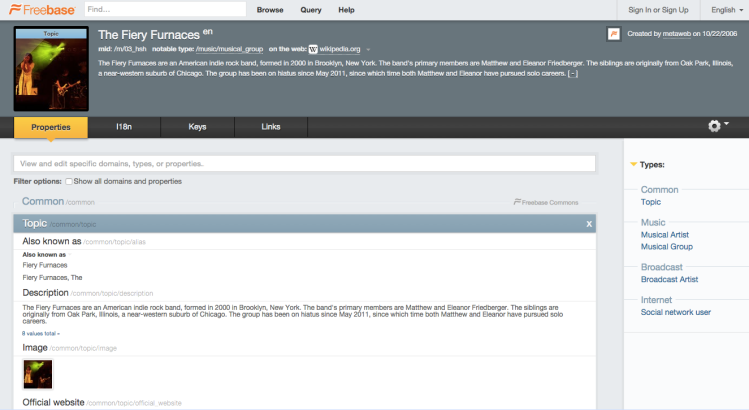This screenshot has width=749, height=410.
Task: Click the Image property heading
Action: point(35,347)
